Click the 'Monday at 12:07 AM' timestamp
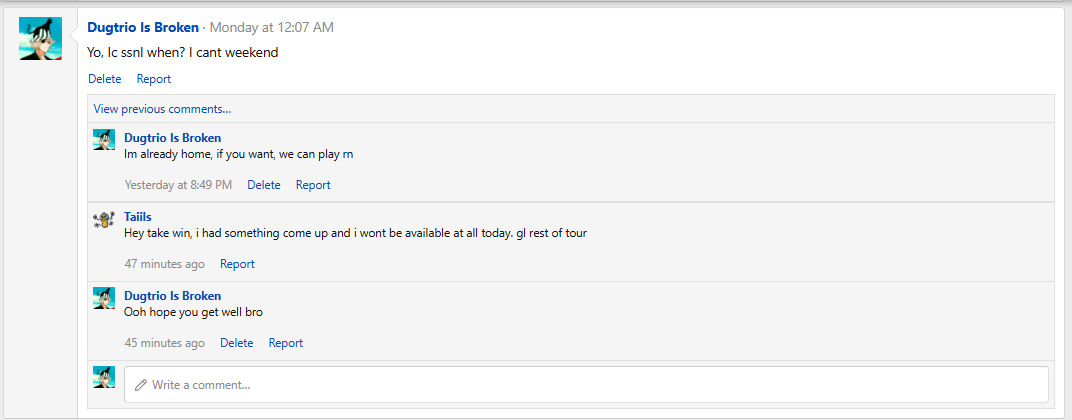Viewport: 1072px width, 420px height. (x=271, y=28)
